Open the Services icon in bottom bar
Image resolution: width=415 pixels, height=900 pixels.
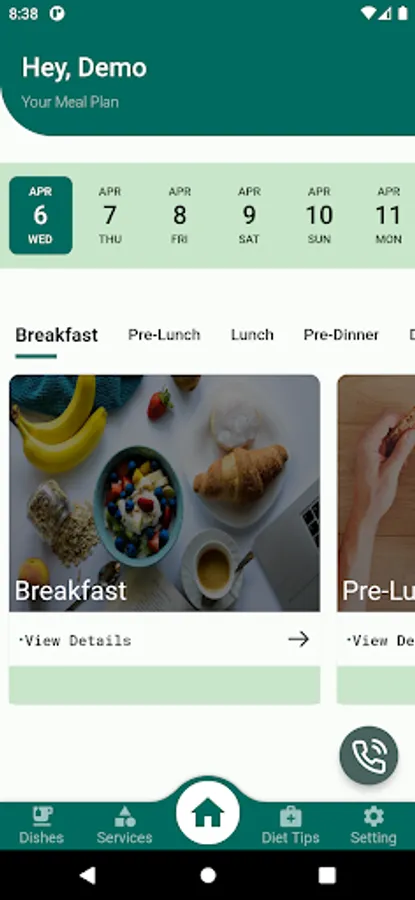[x=125, y=815]
